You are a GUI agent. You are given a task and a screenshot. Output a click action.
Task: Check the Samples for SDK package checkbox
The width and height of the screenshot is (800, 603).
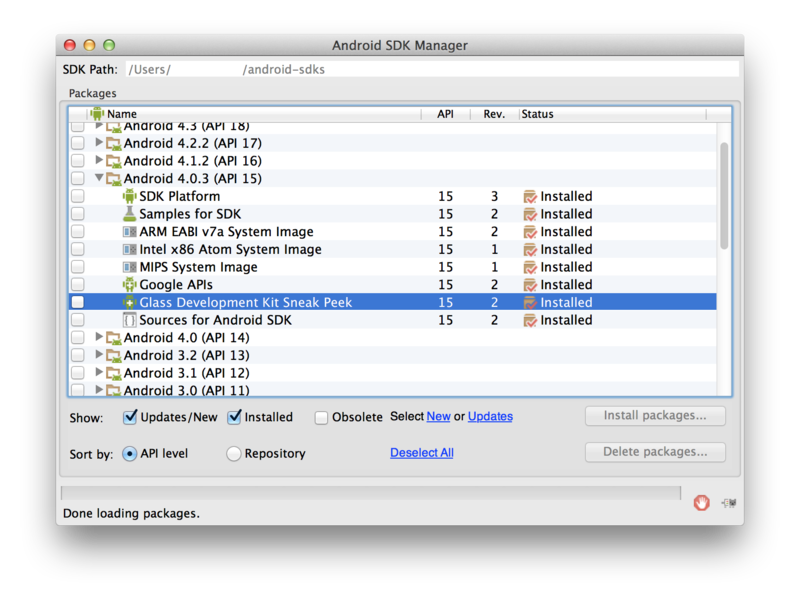coord(78,214)
